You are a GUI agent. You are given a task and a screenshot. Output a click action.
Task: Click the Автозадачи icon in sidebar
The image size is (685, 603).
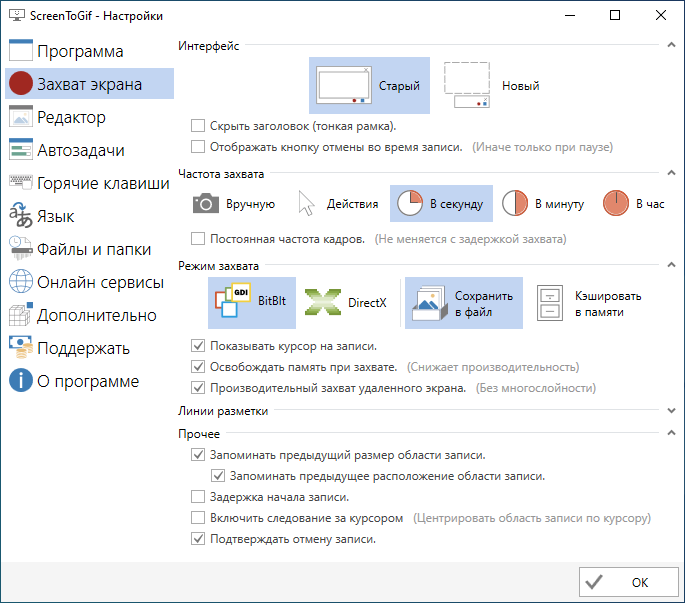pyautogui.click(x=21, y=149)
